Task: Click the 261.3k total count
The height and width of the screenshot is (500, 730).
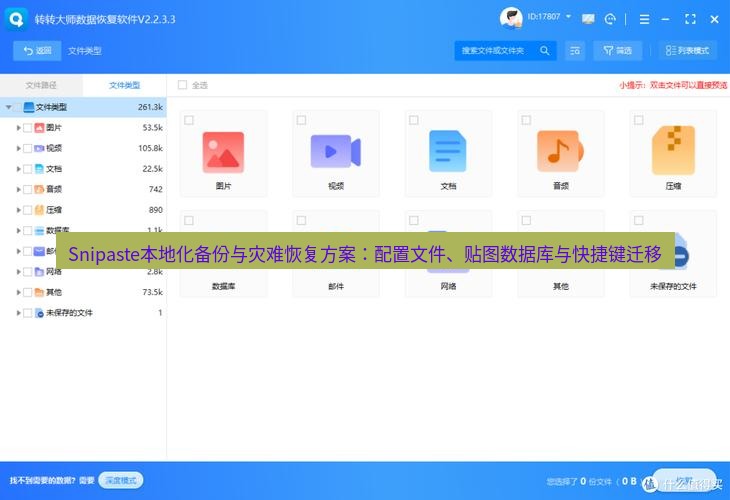Action: [x=150, y=107]
